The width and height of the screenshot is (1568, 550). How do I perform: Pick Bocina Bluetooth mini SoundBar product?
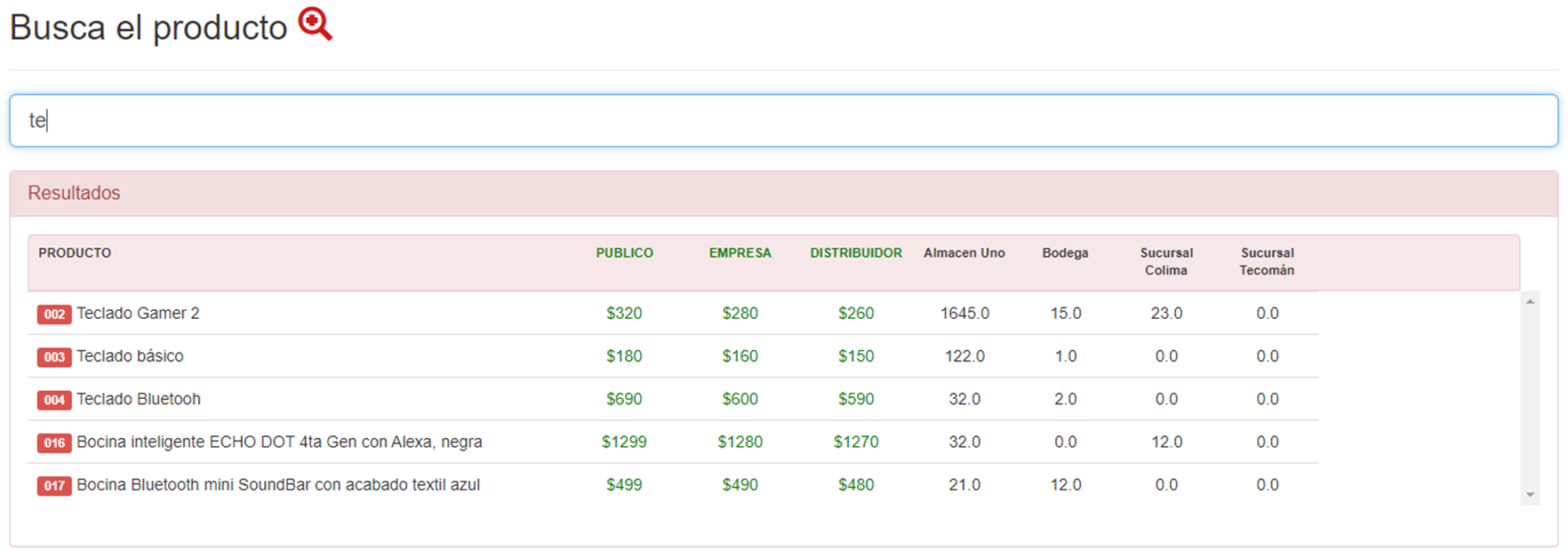tap(278, 485)
